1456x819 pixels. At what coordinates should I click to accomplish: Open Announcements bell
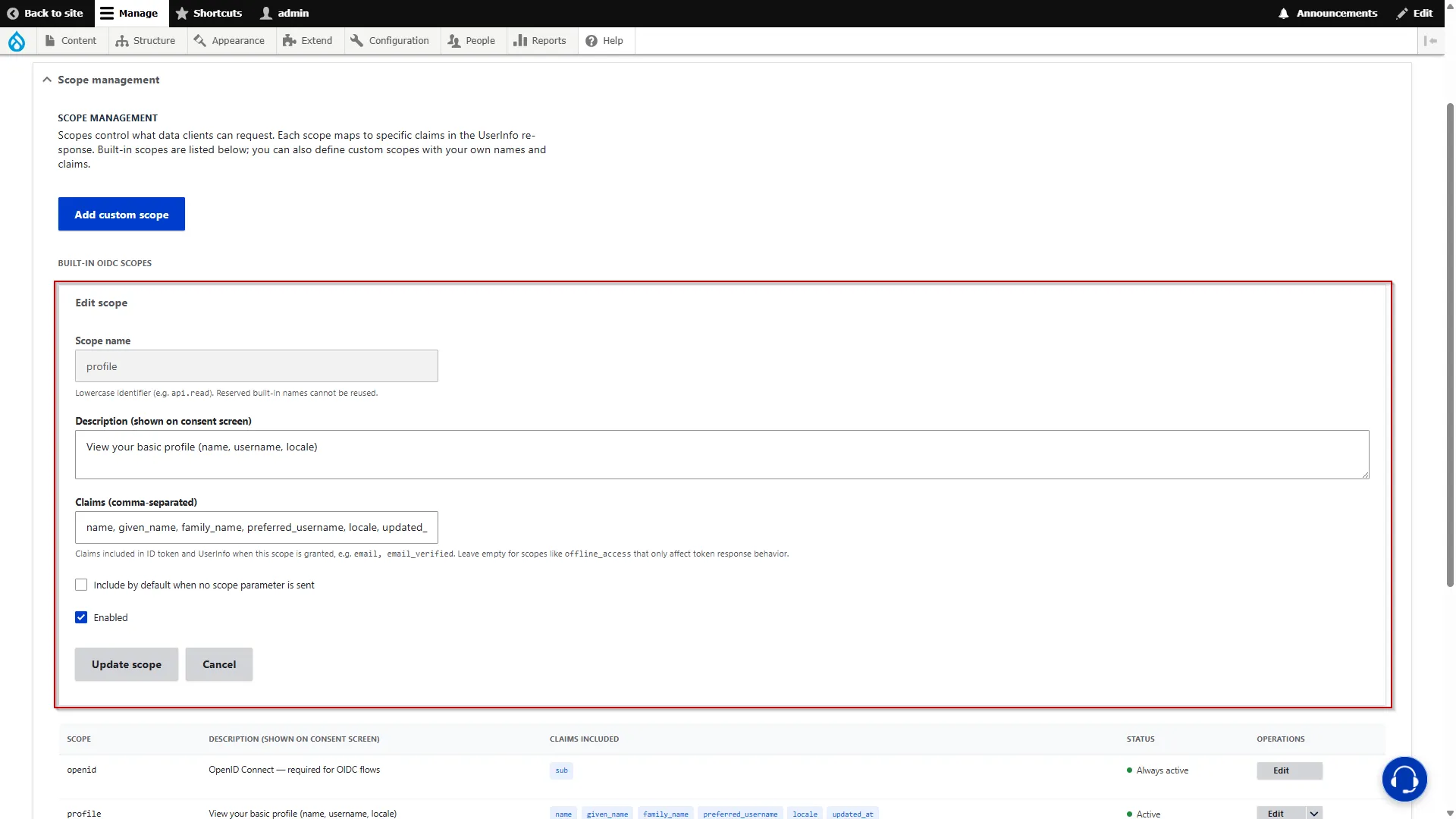pos(1328,13)
